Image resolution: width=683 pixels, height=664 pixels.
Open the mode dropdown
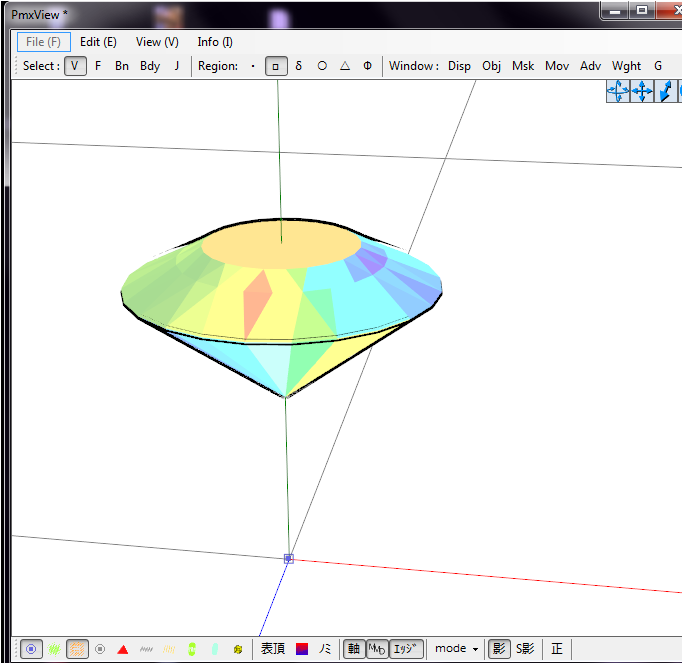coord(456,649)
